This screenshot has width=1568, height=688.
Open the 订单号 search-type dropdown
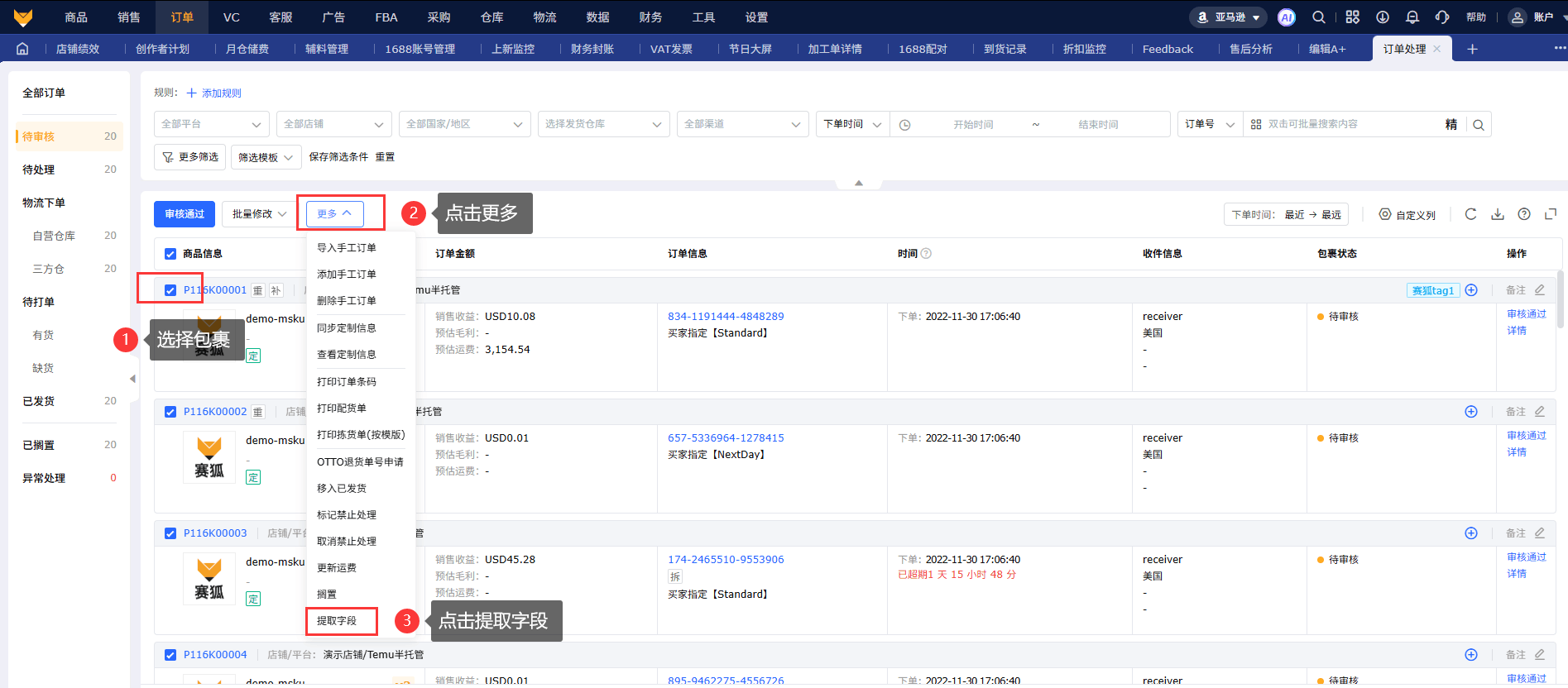tap(1211, 125)
